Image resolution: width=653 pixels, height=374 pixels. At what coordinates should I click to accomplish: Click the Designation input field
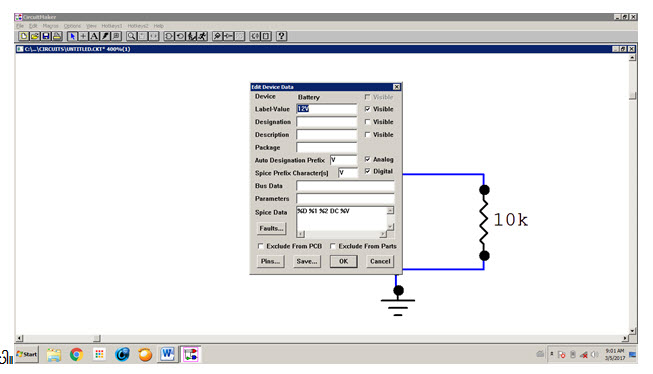[x=327, y=122]
